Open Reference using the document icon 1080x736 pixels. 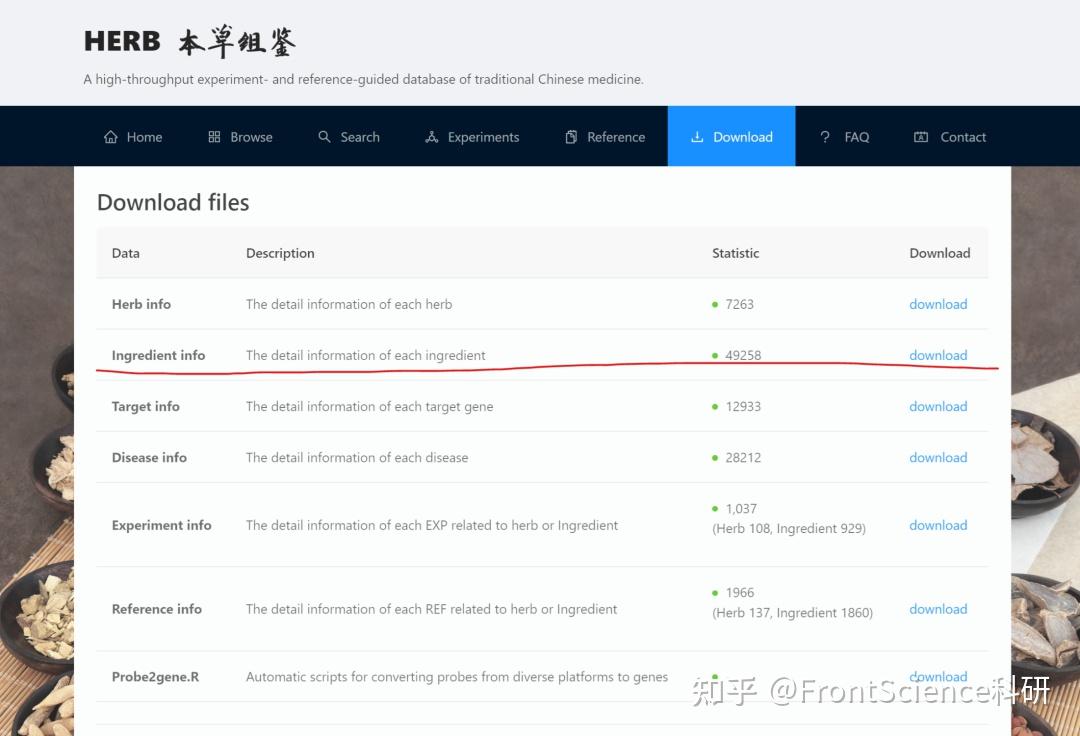click(x=573, y=136)
